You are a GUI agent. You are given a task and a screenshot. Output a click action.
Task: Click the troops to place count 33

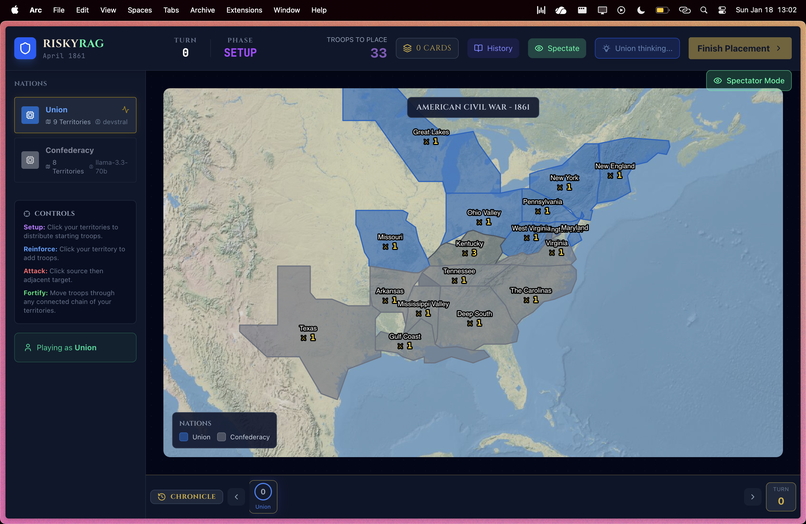pyautogui.click(x=378, y=53)
